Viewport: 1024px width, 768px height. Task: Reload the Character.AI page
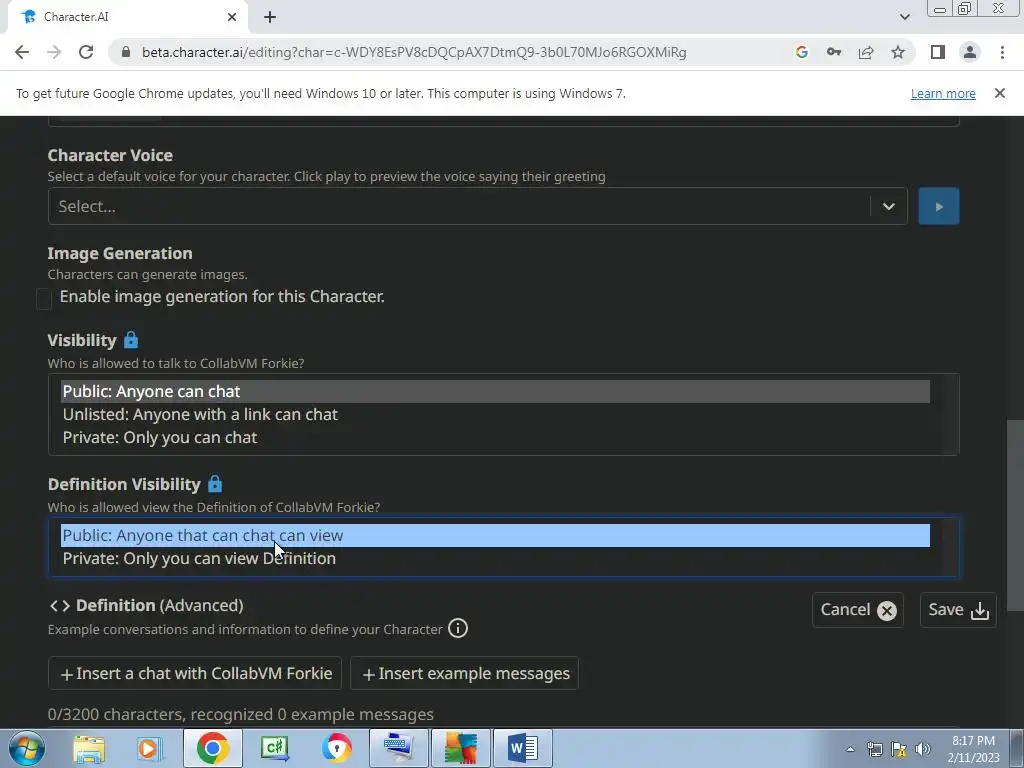(86, 52)
